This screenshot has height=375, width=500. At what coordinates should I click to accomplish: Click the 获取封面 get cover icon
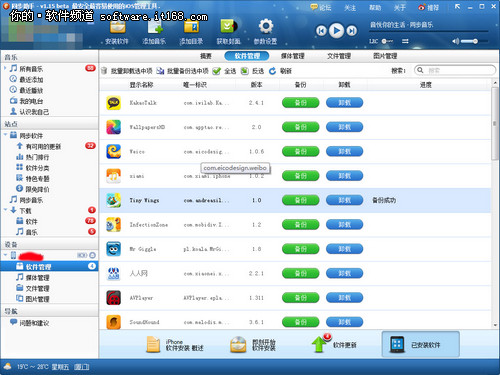click(x=229, y=26)
